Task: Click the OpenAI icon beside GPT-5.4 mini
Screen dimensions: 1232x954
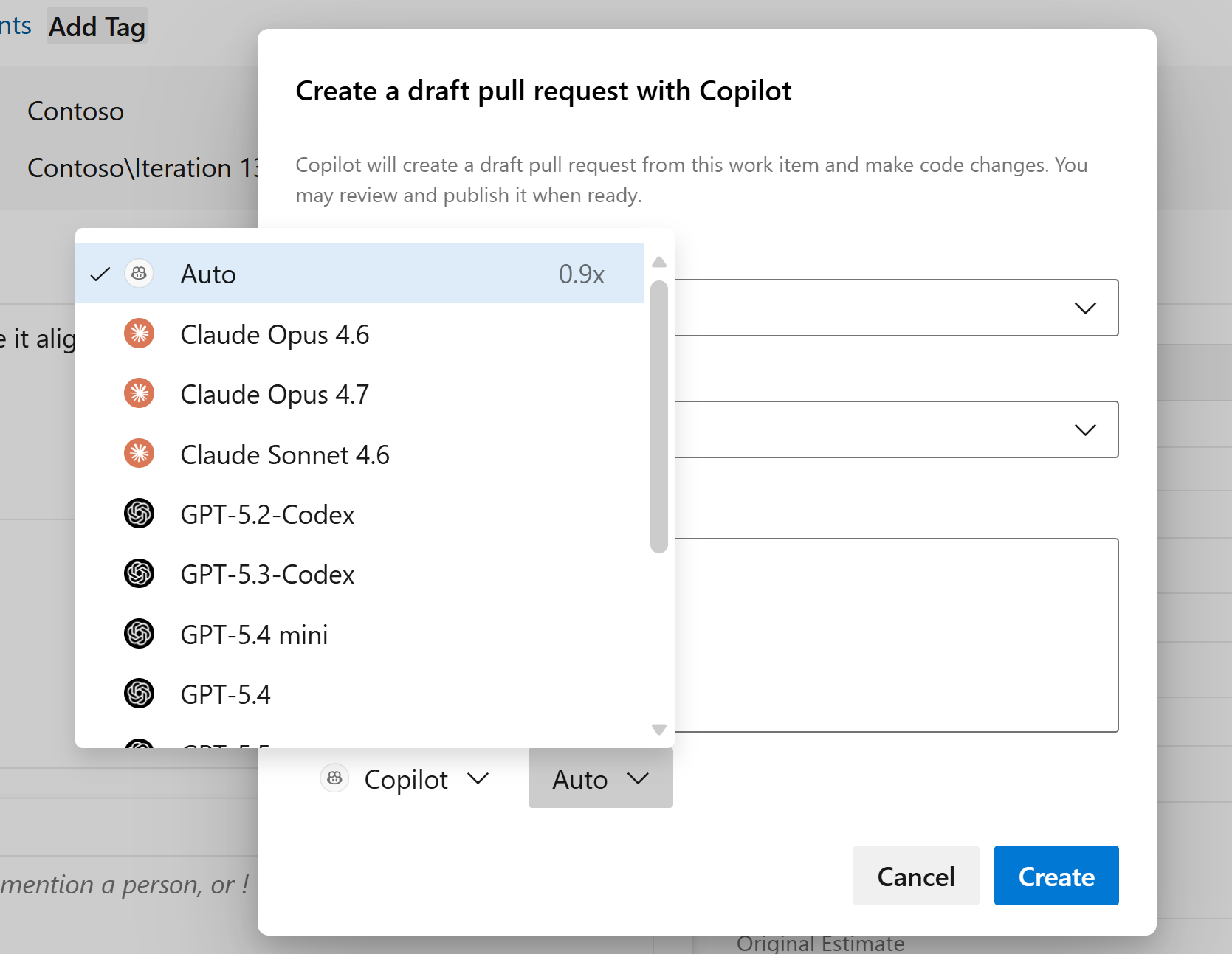Action: click(139, 634)
